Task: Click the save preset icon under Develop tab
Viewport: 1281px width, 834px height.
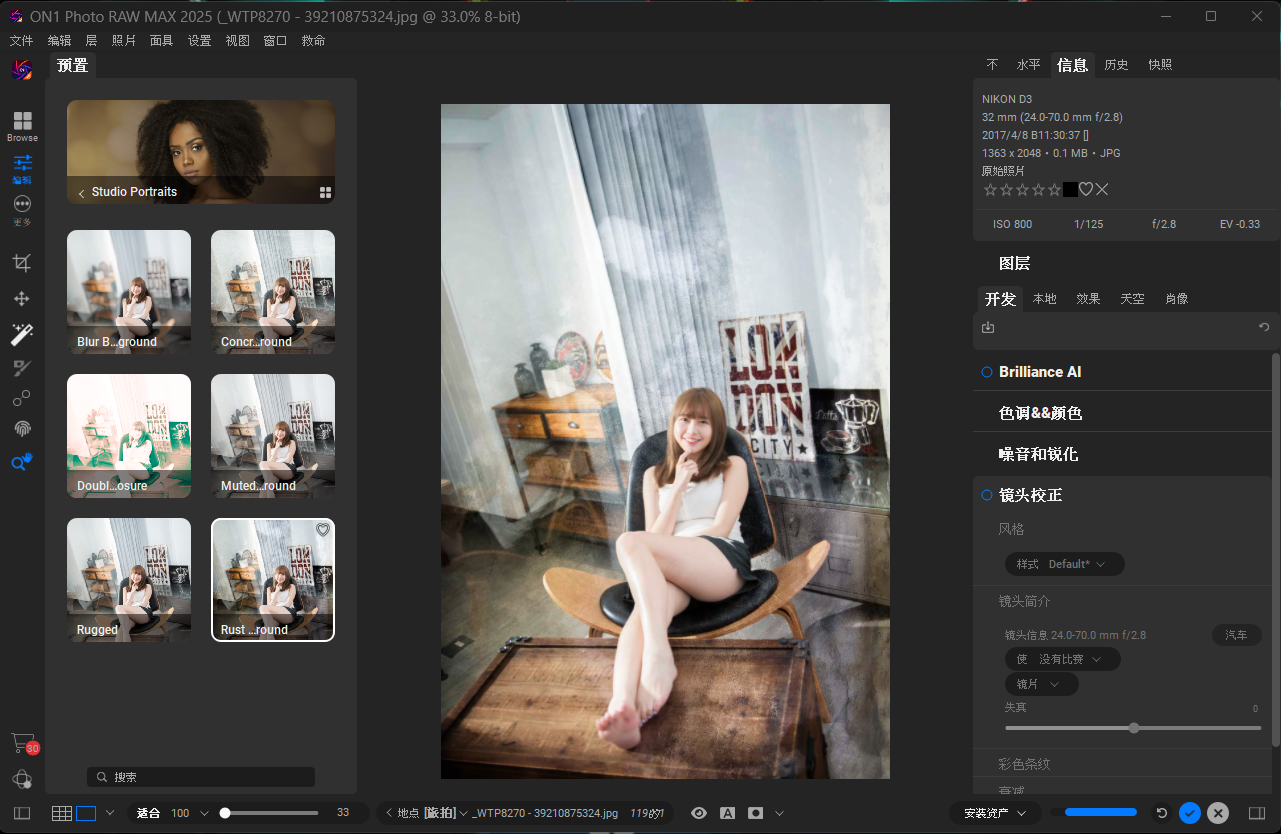Action: click(x=988, y=327)
